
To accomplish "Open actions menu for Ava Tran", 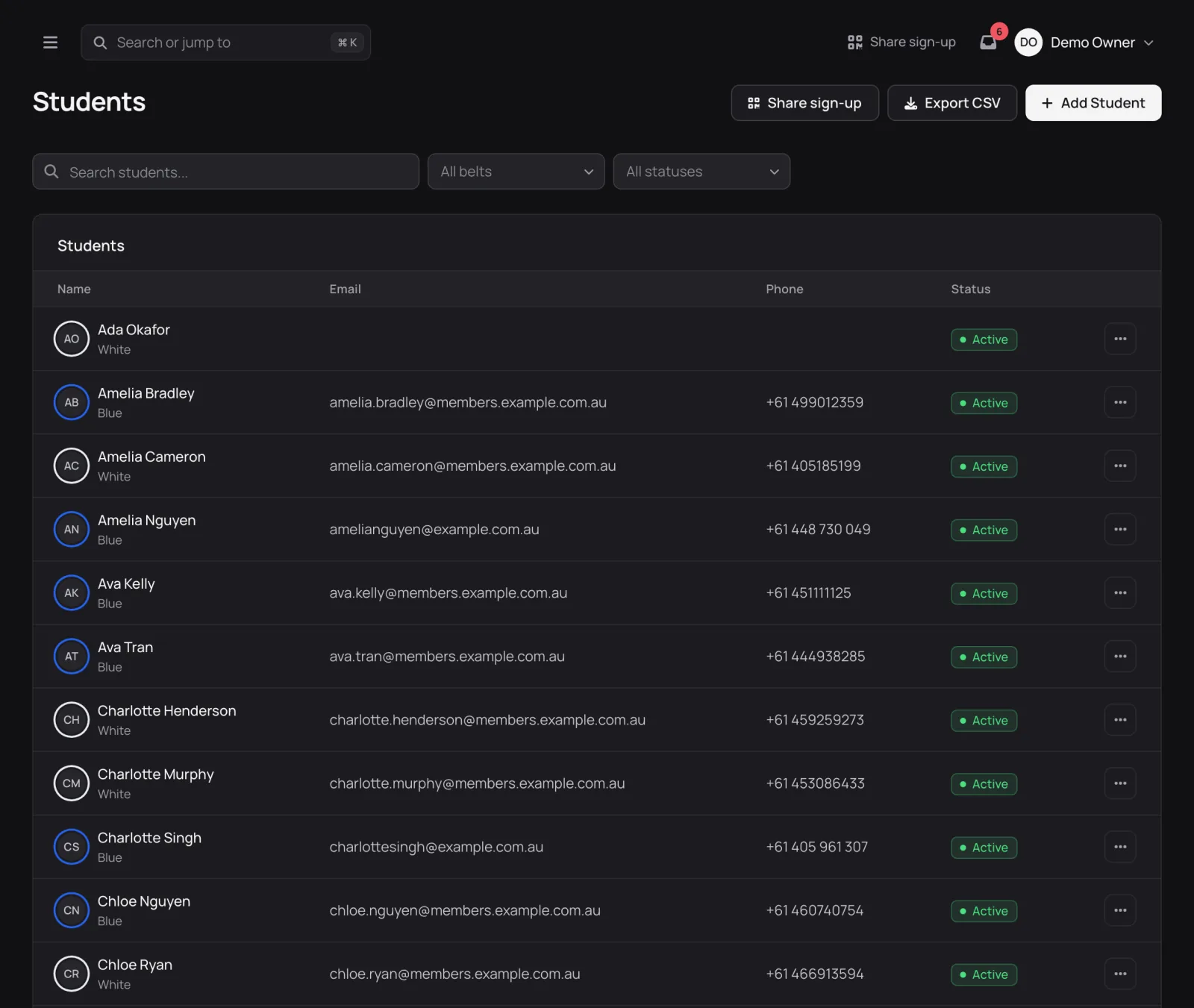I will point(1120,656).
